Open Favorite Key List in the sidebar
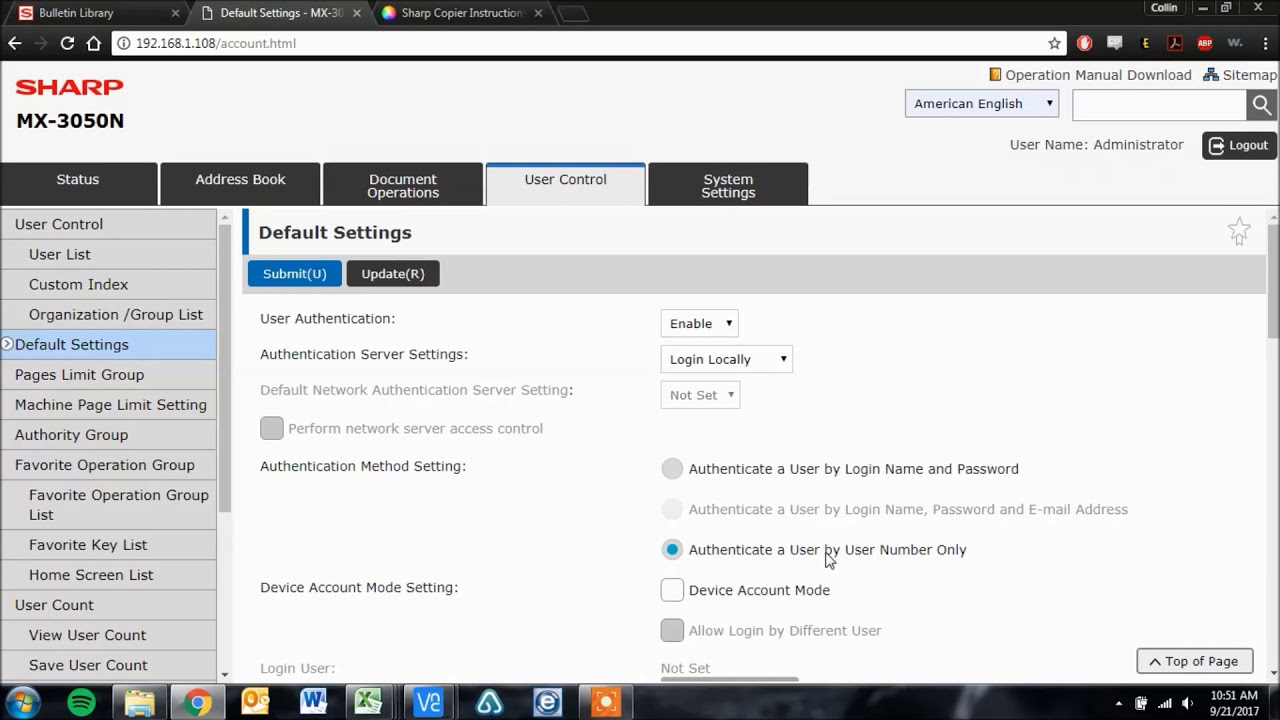This screenshot has height=720, width=1280. click(108, 544)
